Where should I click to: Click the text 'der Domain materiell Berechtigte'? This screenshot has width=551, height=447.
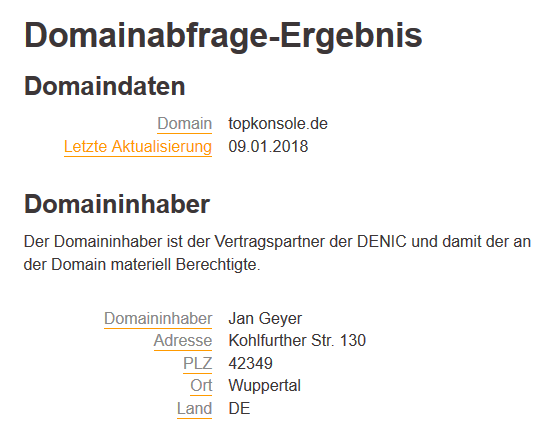tap(142, 265)
